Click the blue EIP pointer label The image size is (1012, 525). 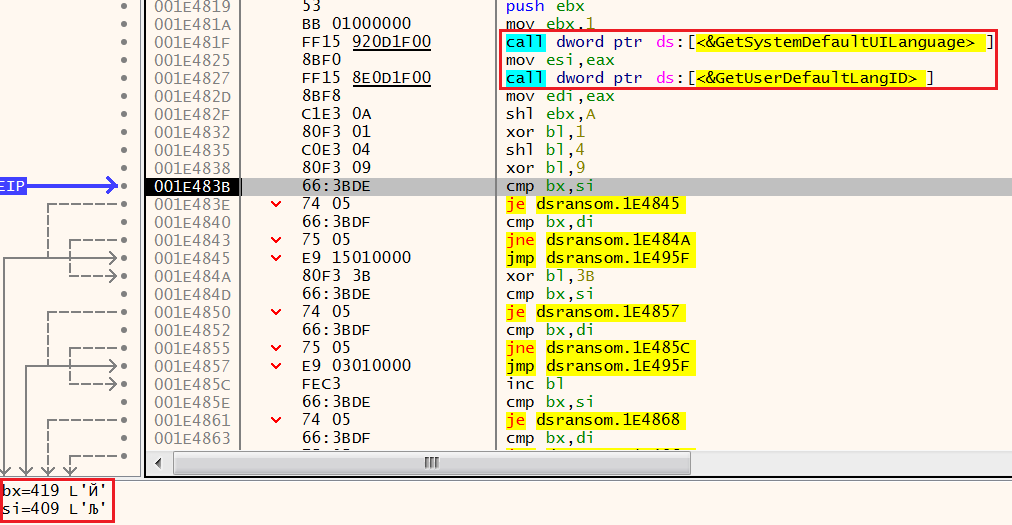pos(13,186)
